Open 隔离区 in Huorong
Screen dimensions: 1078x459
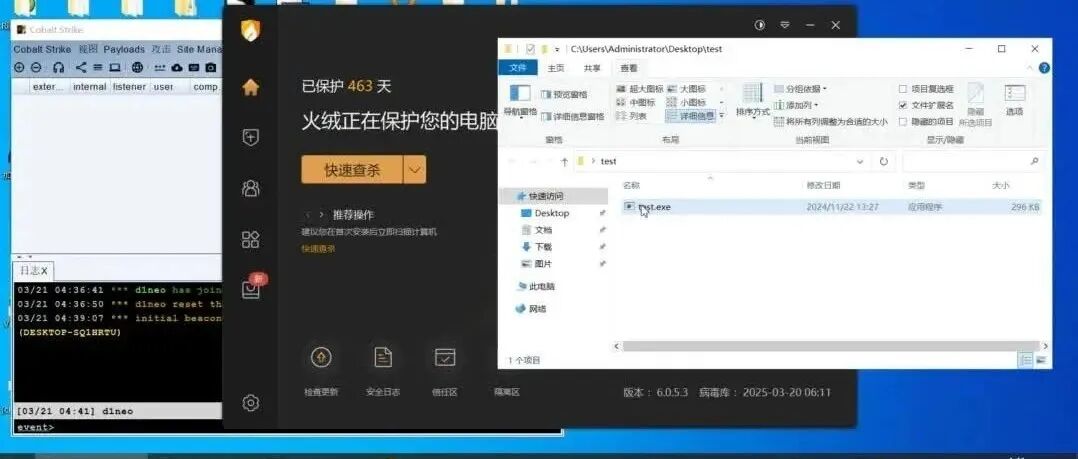point(507,392)
